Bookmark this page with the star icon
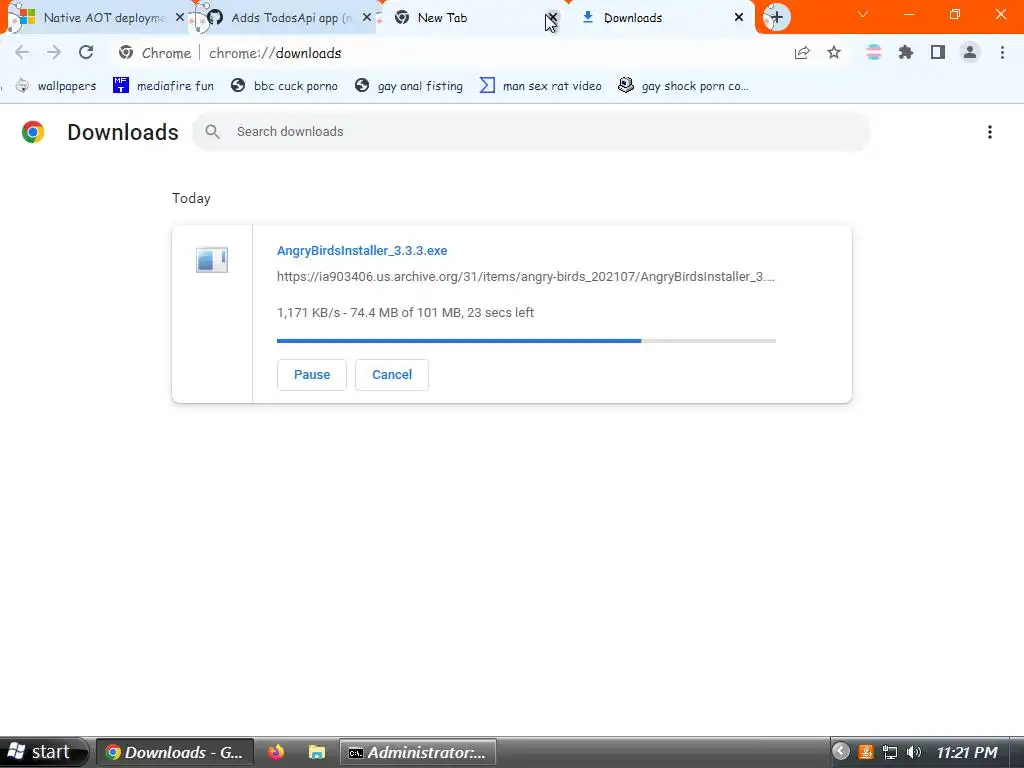Image resolution: width=1024 pixels, height=768 pixels. click(x=834, y=53)
